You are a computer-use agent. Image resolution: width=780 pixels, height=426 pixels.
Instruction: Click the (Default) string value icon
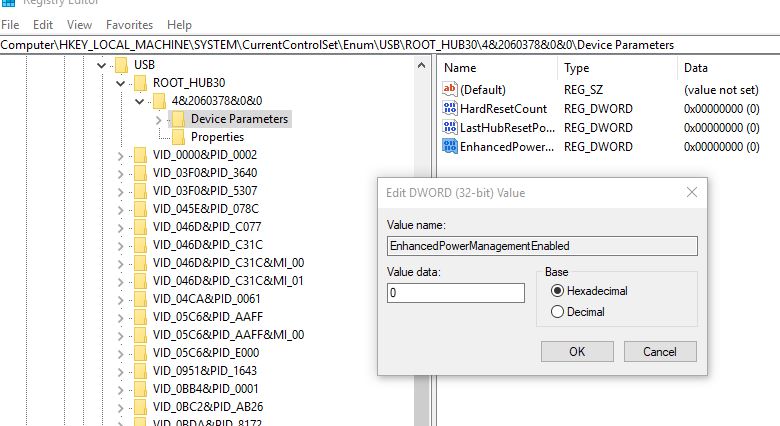pyautogui.click(x=449, y=89)
